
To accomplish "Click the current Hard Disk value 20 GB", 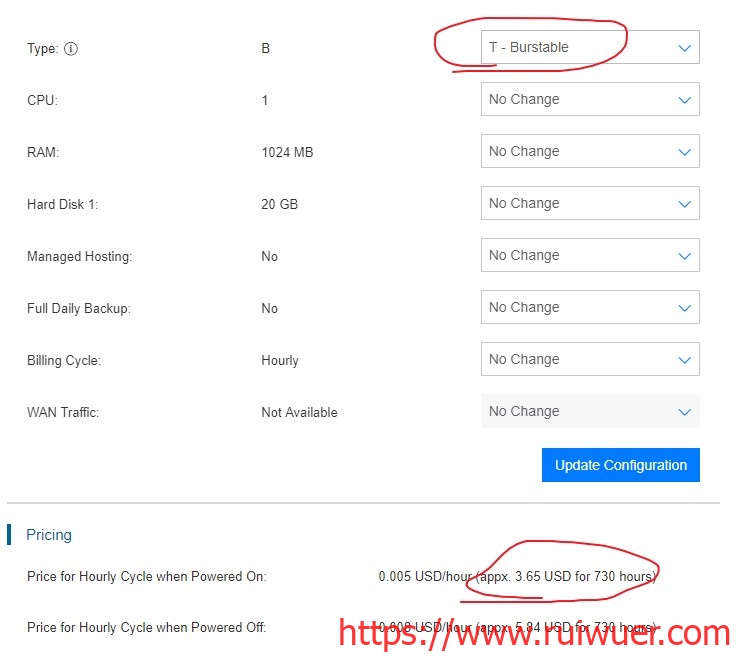I will click(x=279, y=204).
